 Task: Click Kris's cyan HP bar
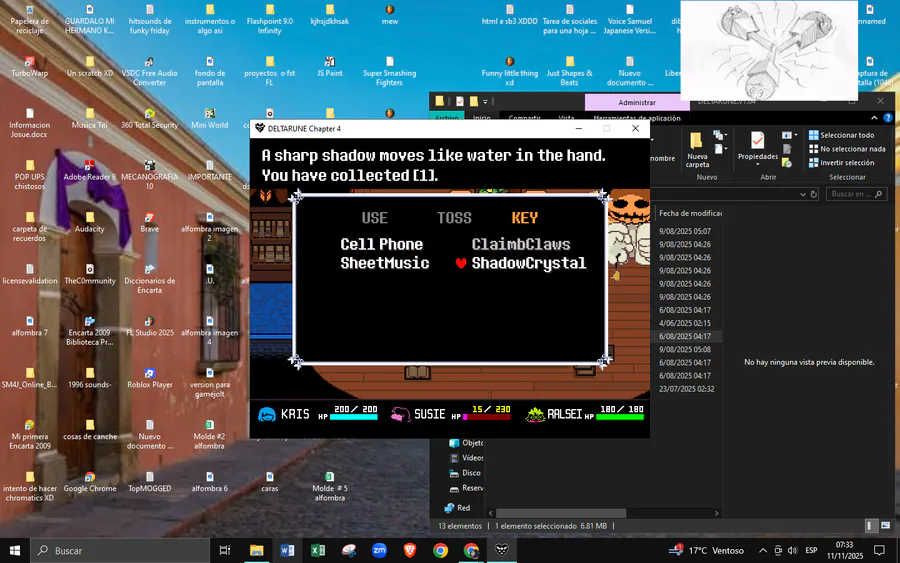coord(354,417)
